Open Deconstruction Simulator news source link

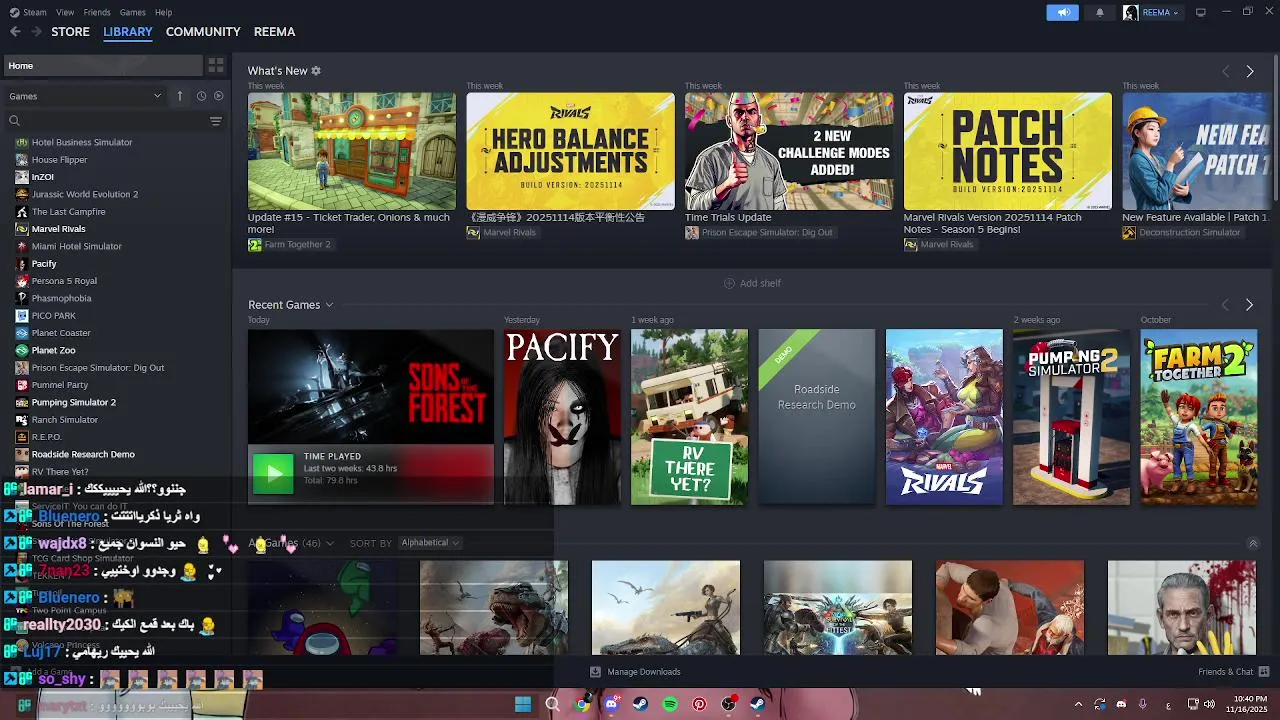point(1189,232)
